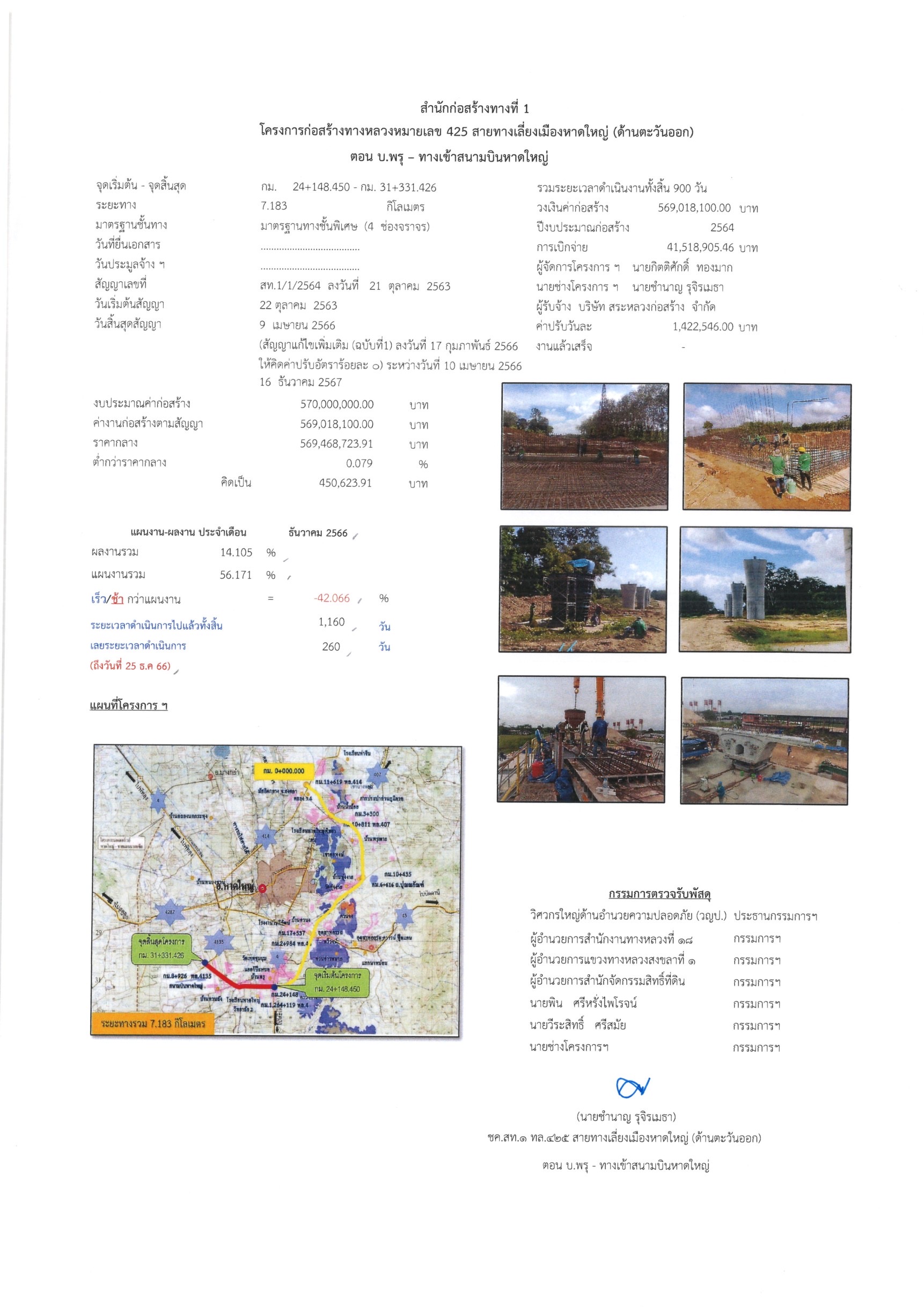
Task: Click the month label 'ธันวาคม 2566'
Action: tap(318, 533)
